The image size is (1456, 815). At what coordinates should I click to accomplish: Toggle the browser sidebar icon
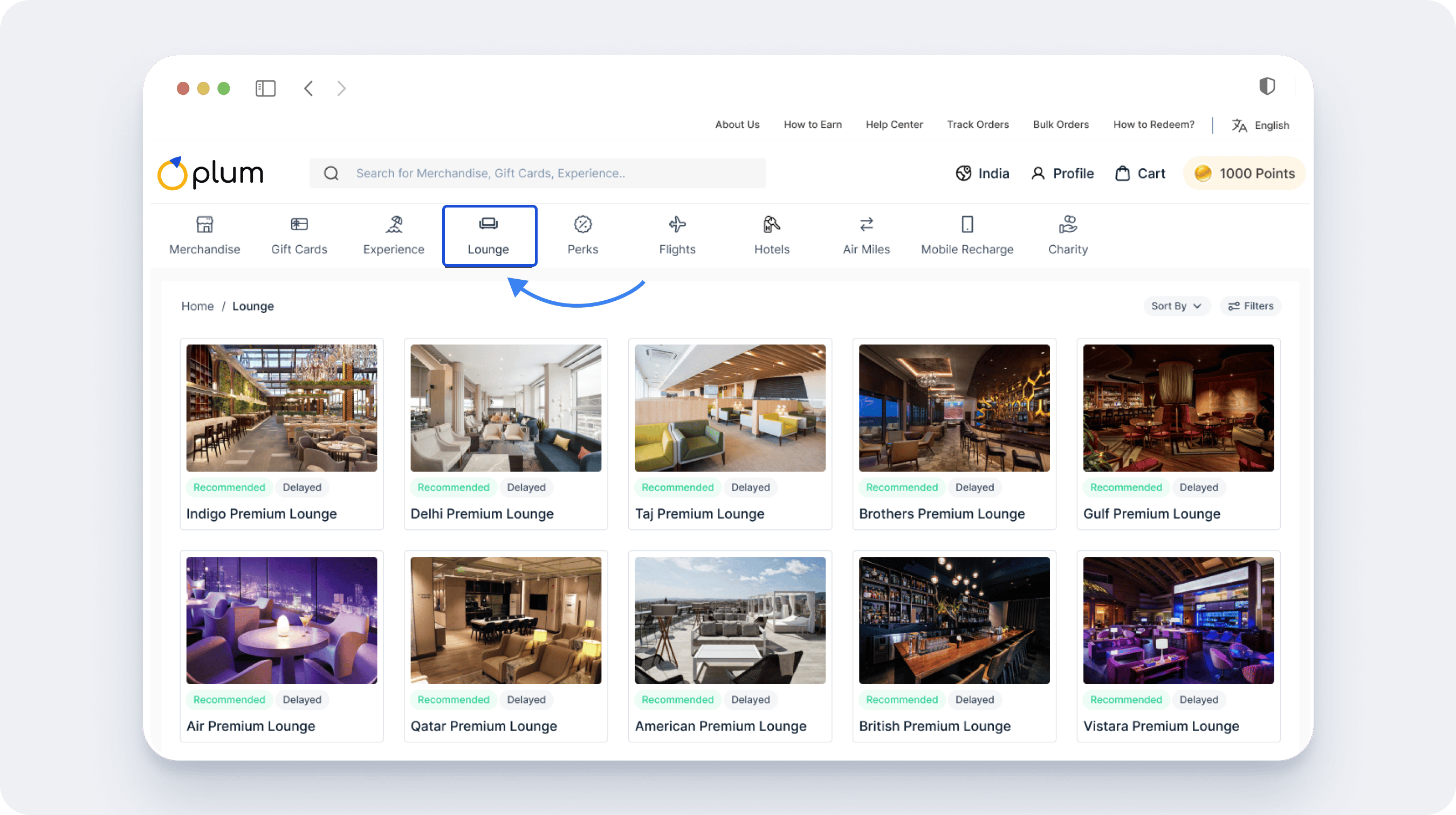(265, 89)
